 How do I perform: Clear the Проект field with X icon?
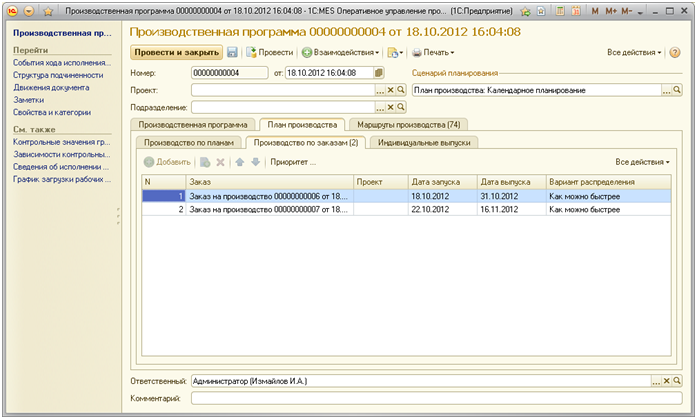coord(390,90)
